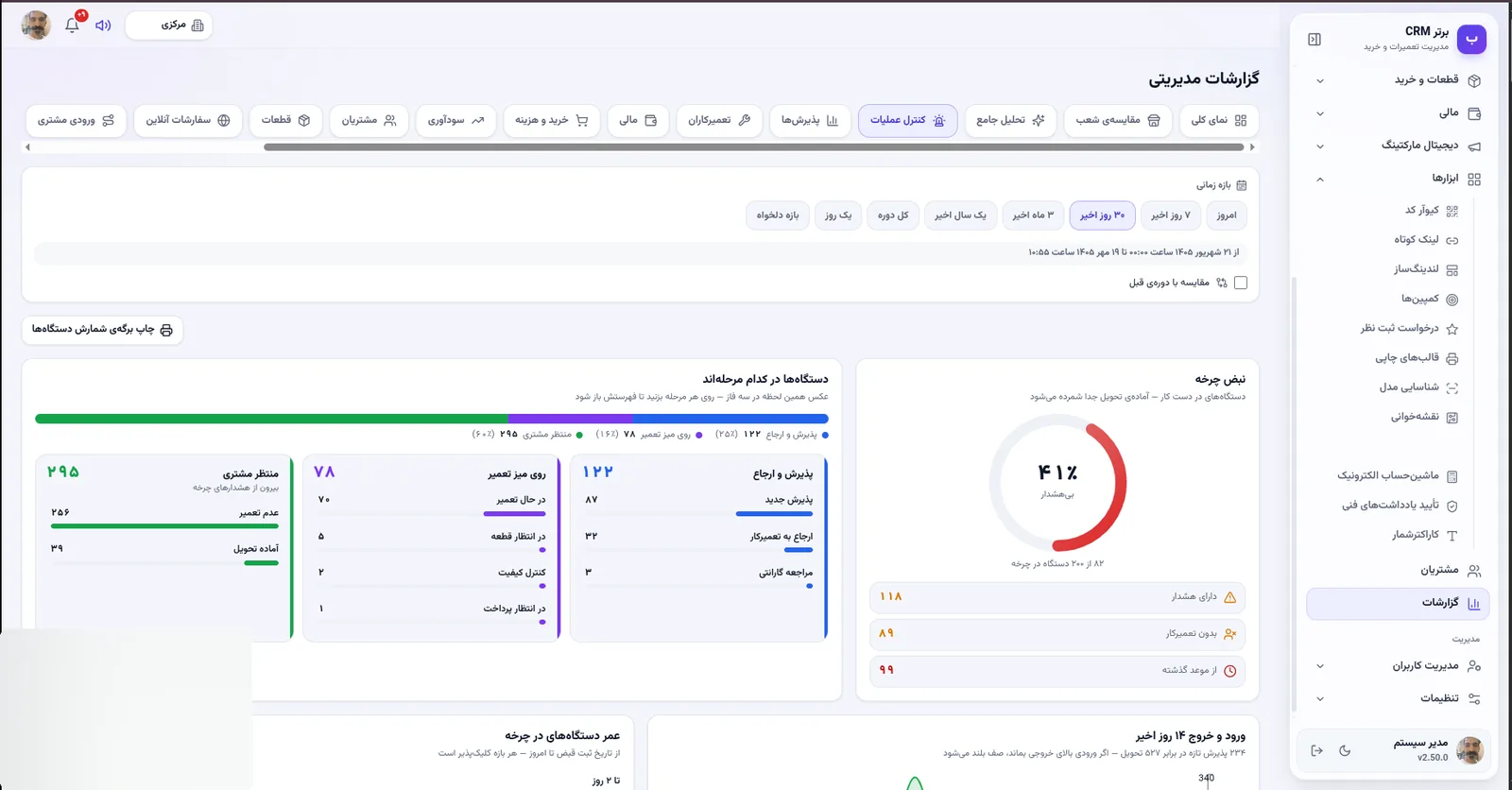The height and width of the screenshot is (790, 1512).
Task: Open the profile avatar in the top bar
Action: pyautogui.click(x=36, y=26)
